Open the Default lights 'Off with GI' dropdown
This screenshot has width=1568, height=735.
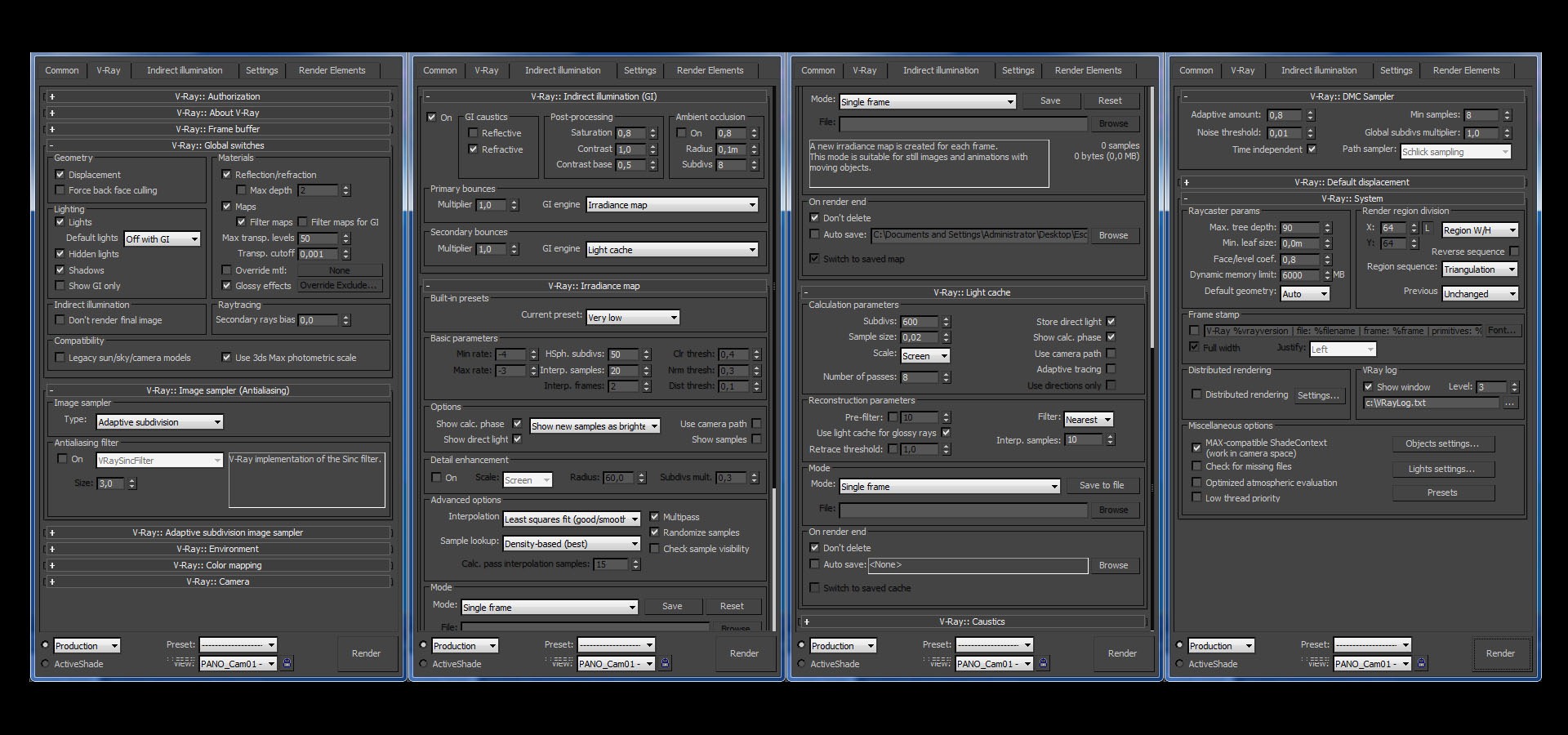pyautogui.click(x=163, y=238)
